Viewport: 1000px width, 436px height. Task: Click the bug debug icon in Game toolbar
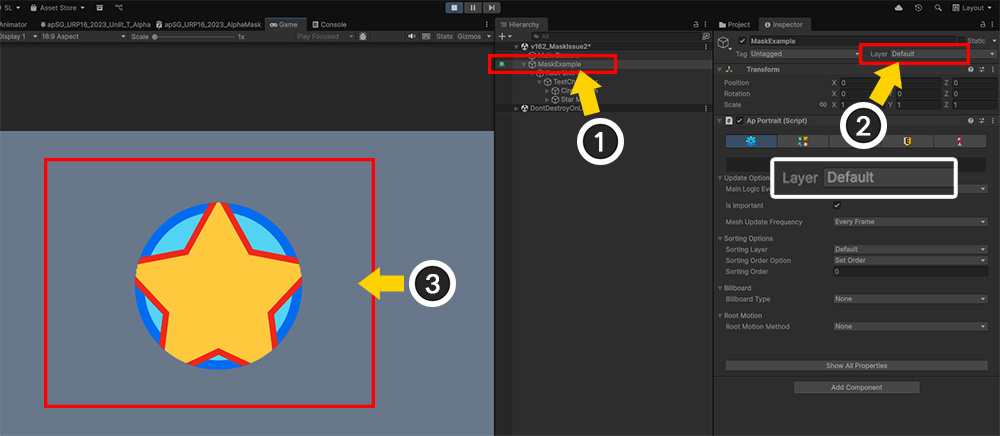[362, 36]
